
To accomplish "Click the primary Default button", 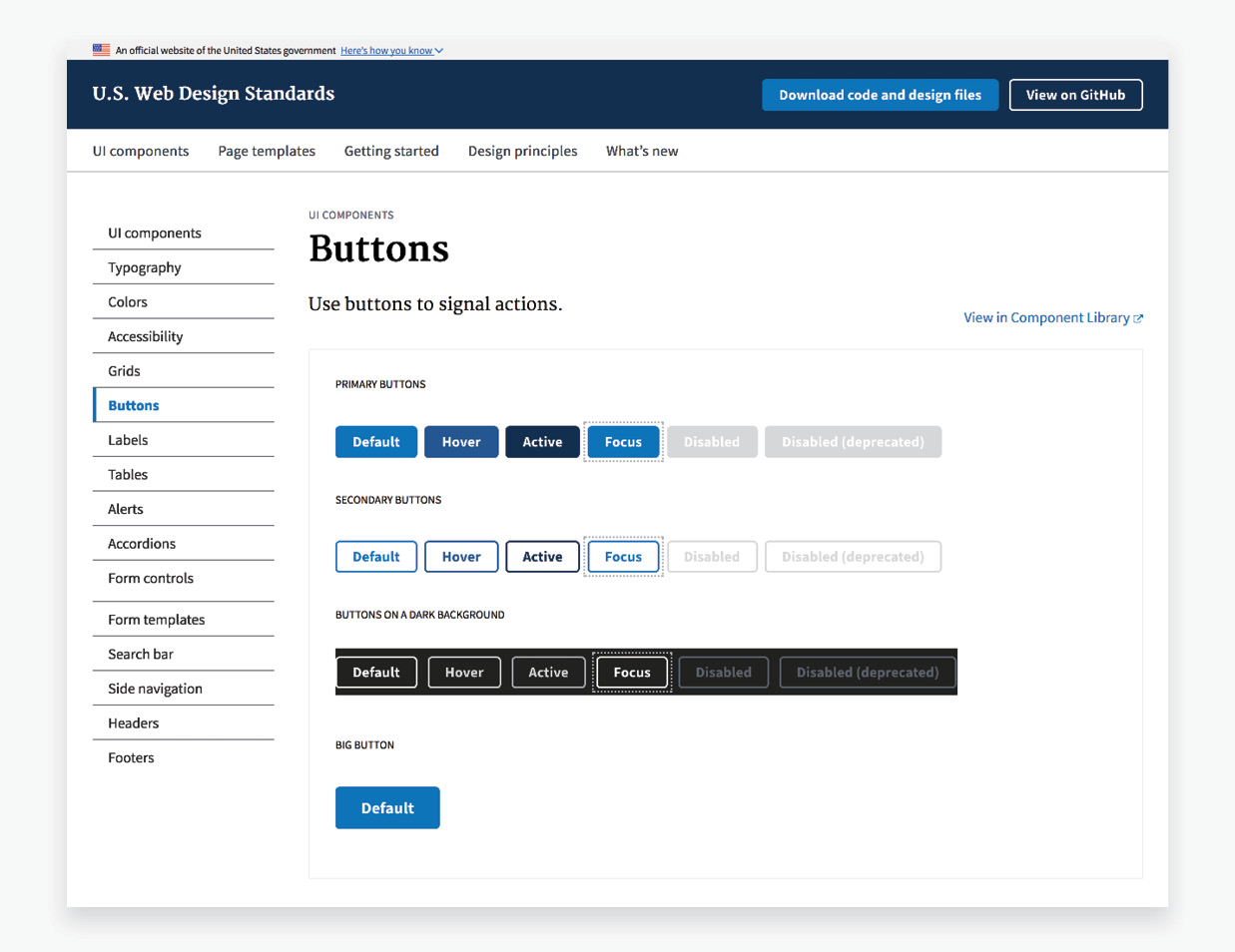I will pos(376,442).
